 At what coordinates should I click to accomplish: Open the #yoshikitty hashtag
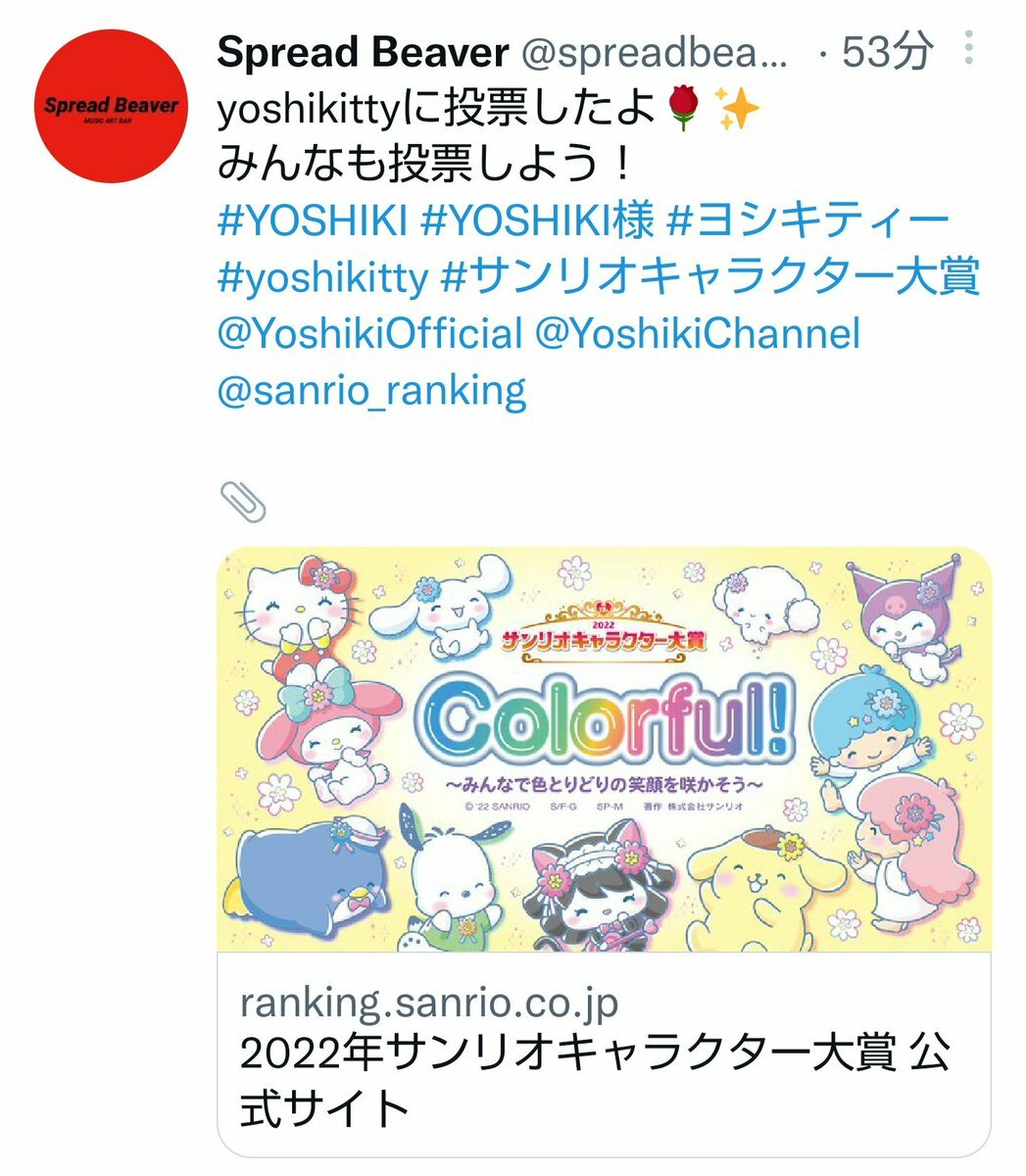[323, 278]
